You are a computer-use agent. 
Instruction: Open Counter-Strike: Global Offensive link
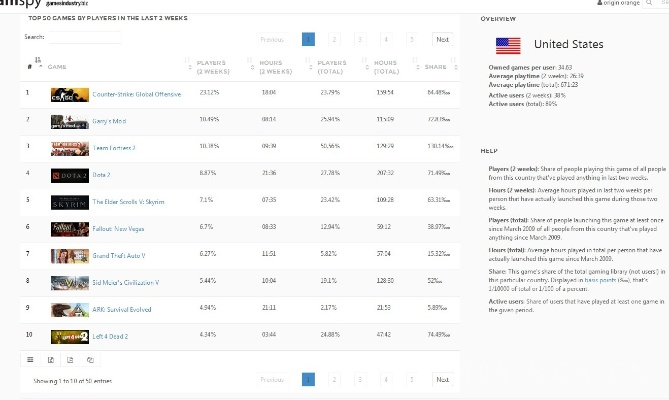[x=137, y=94]
